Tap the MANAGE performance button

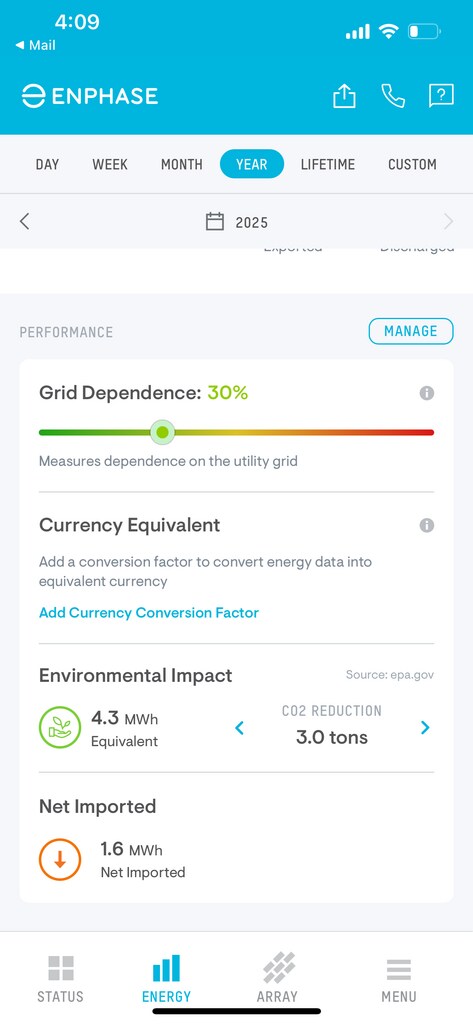[x=411, y=331]
